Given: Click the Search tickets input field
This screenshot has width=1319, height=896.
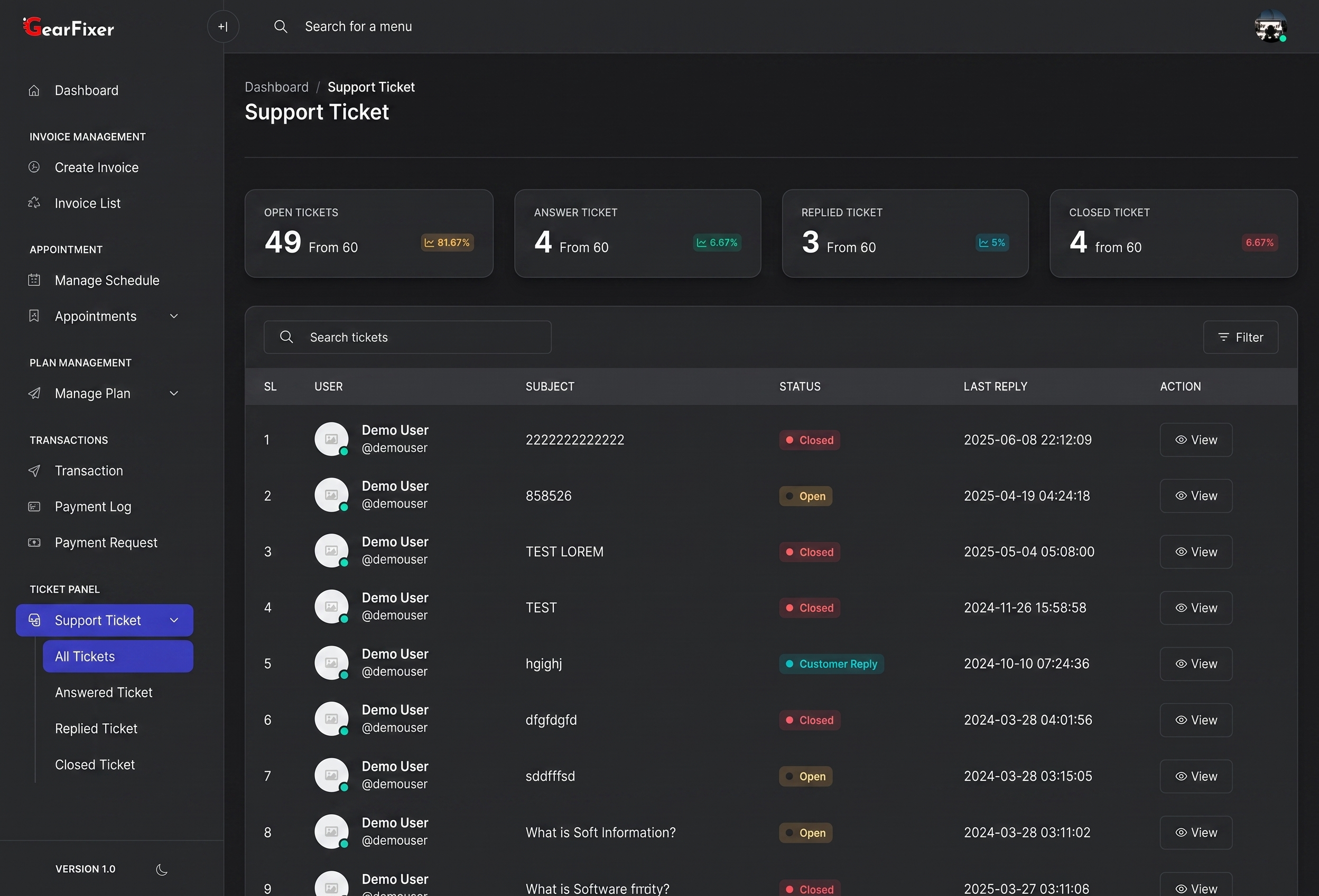Looking at the screenshot, I should [407, 337].
